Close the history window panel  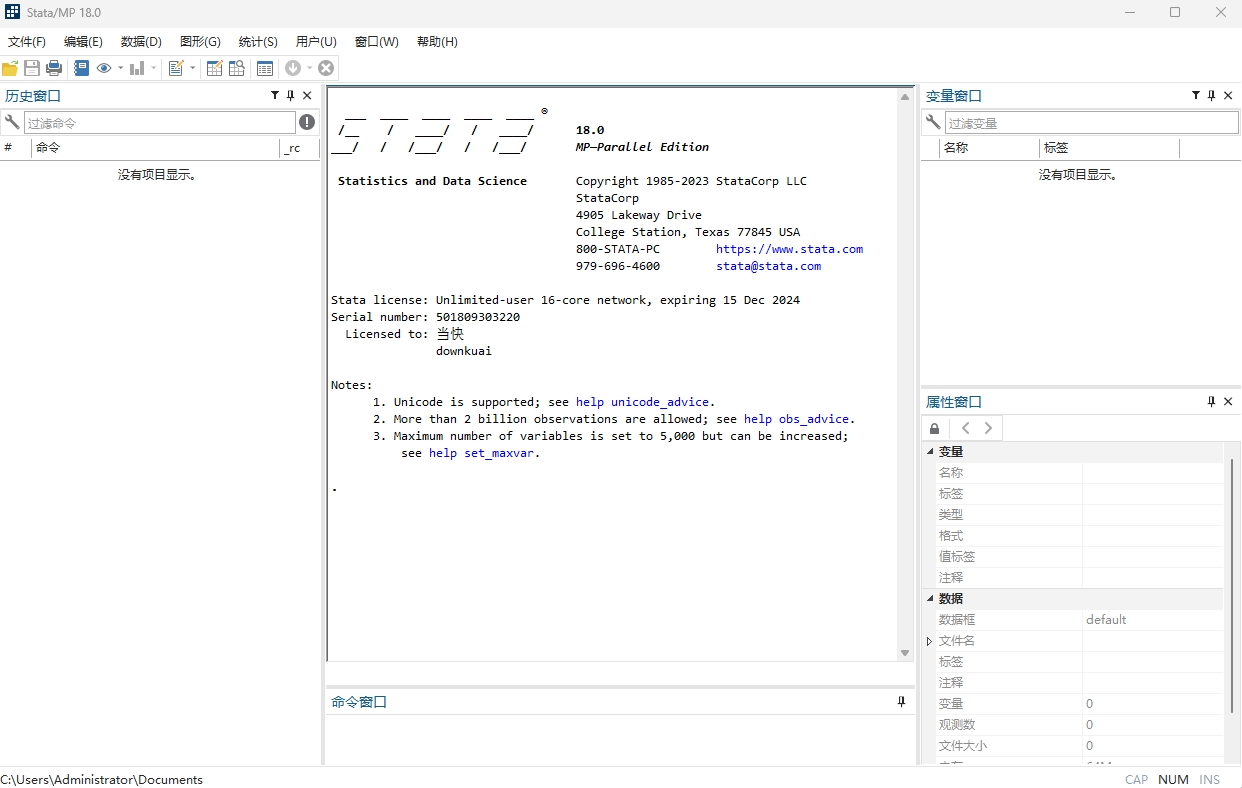(307, 96)
